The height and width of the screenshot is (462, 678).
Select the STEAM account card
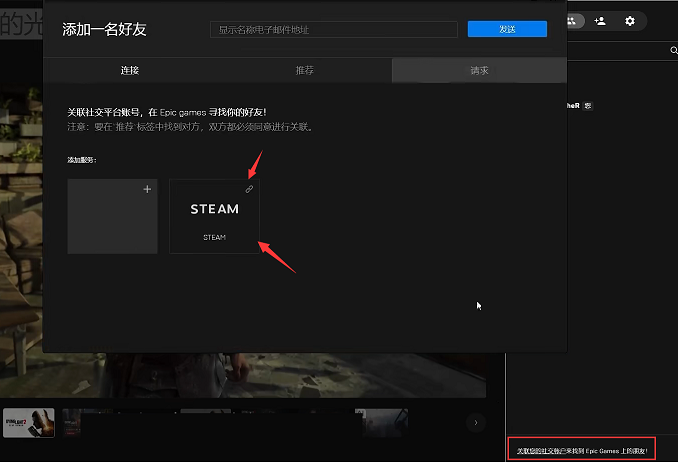click(214, 216)
